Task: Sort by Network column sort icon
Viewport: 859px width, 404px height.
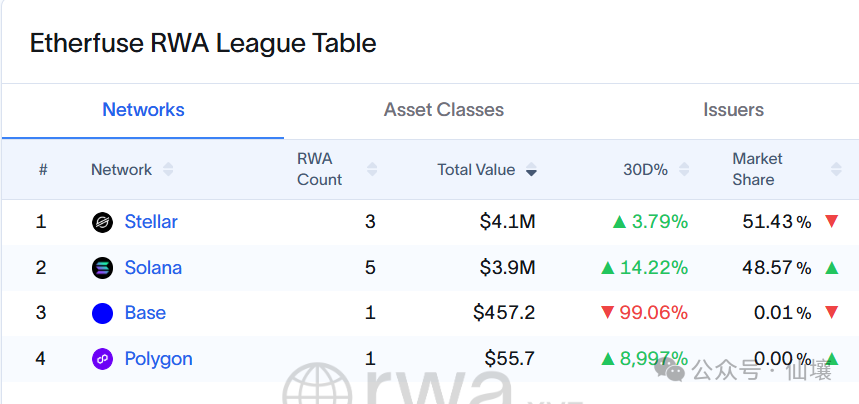Action: tap(168, 170)
